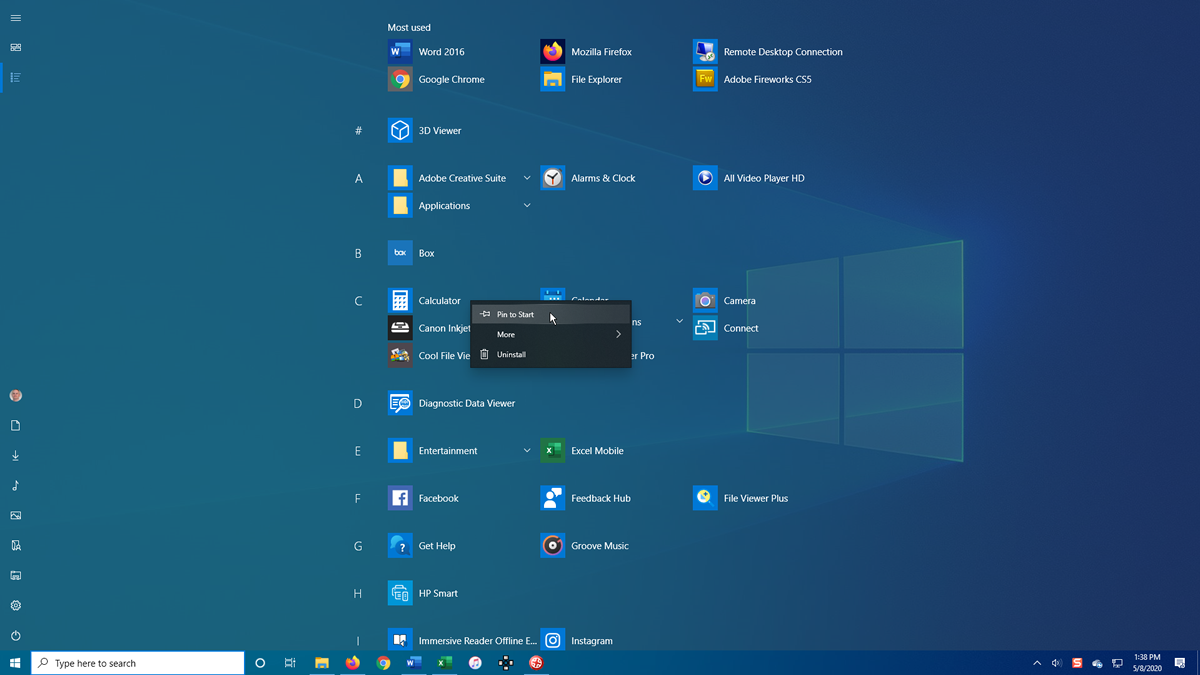The height and width of the screenshot is (675, 1200).
Task: Launch Remote Desktop Connection
Action: [x=768, y=52]
